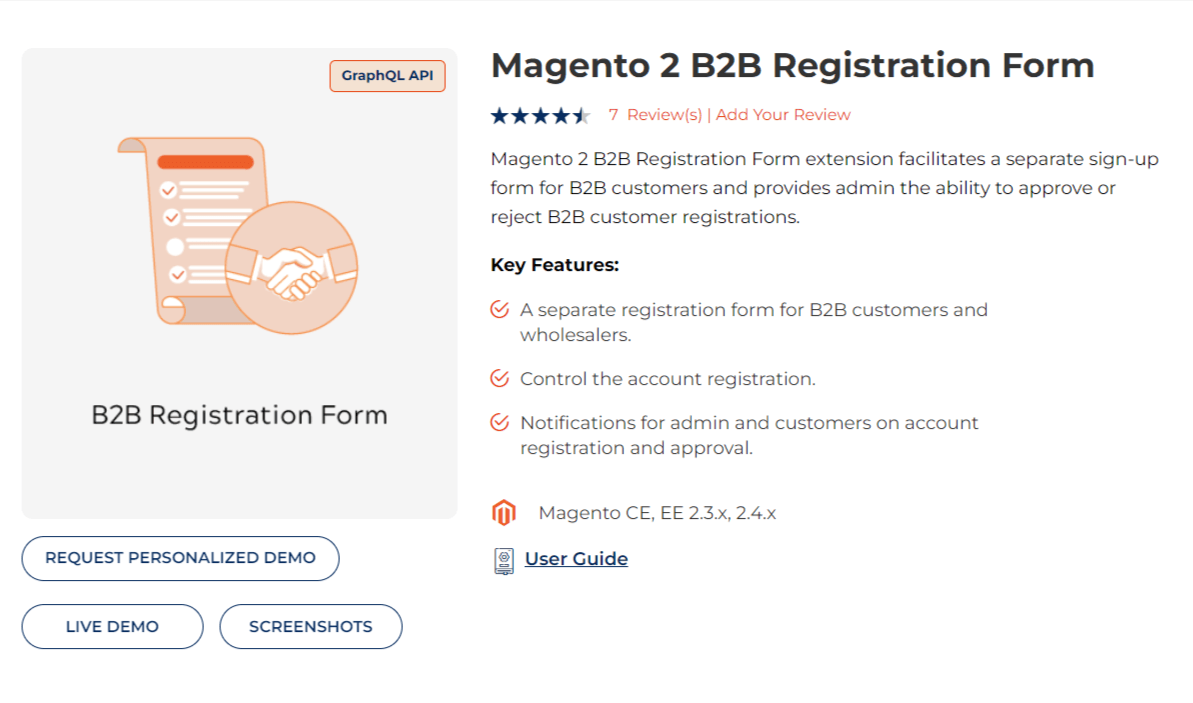Click the Magento logo icon
This screenshot has width=1193, height=703.
pyautogui.click(x=505, y=512)
